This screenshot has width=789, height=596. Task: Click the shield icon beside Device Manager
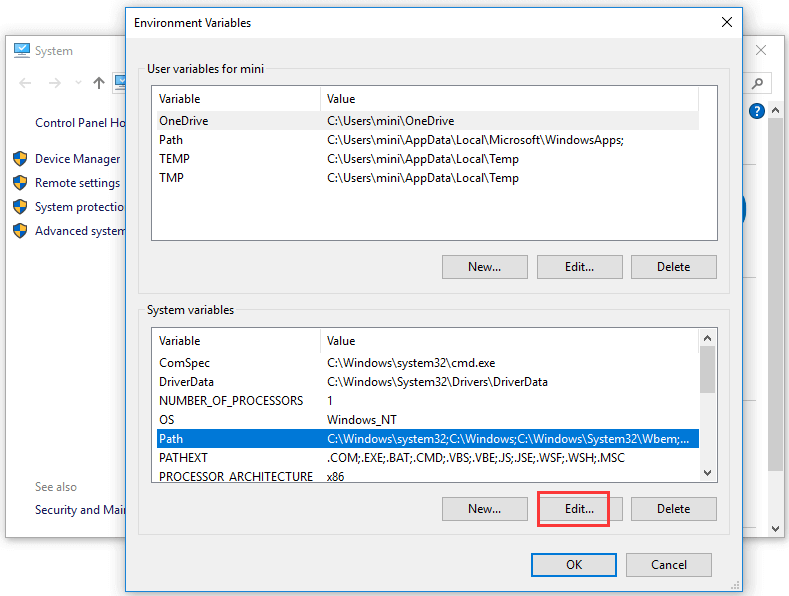click(x=20, y=159)
